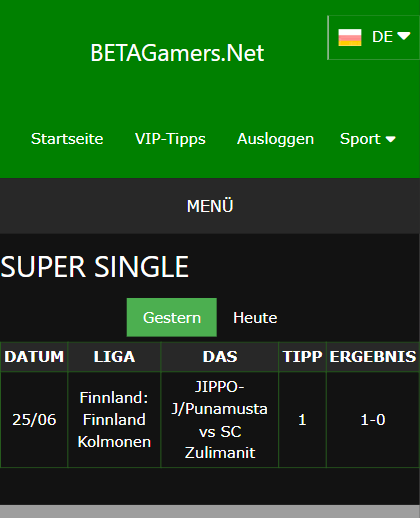420x518 pixels.
Task: Click the LIGA column header
Action: click(114, 357)
